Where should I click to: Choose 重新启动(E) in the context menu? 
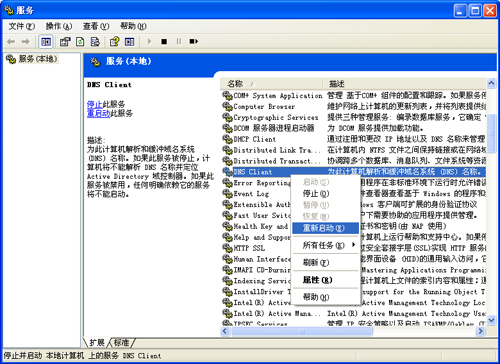click(x=326, y=228)
